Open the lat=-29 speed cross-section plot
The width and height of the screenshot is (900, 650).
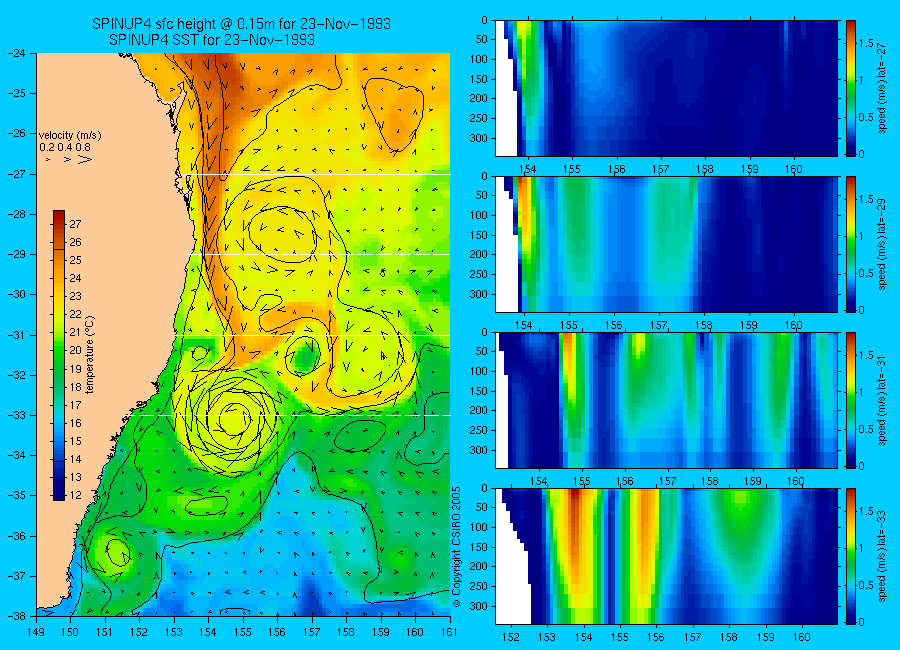(666, 244)
